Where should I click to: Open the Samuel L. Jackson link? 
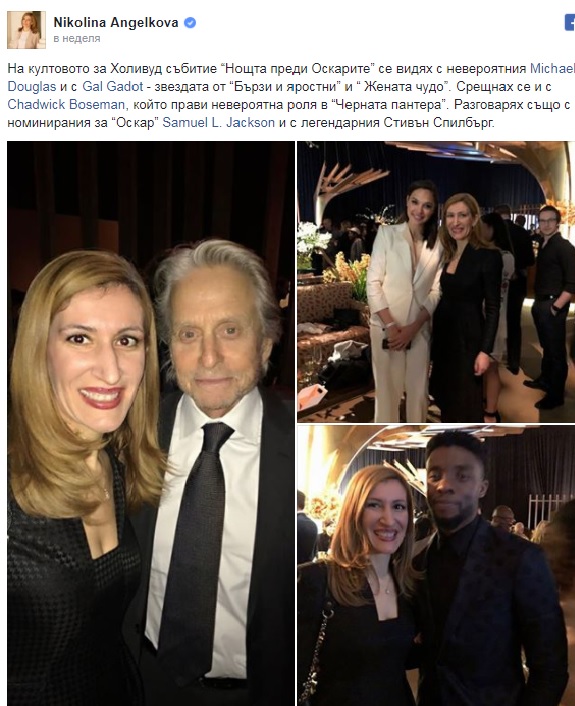218,122
